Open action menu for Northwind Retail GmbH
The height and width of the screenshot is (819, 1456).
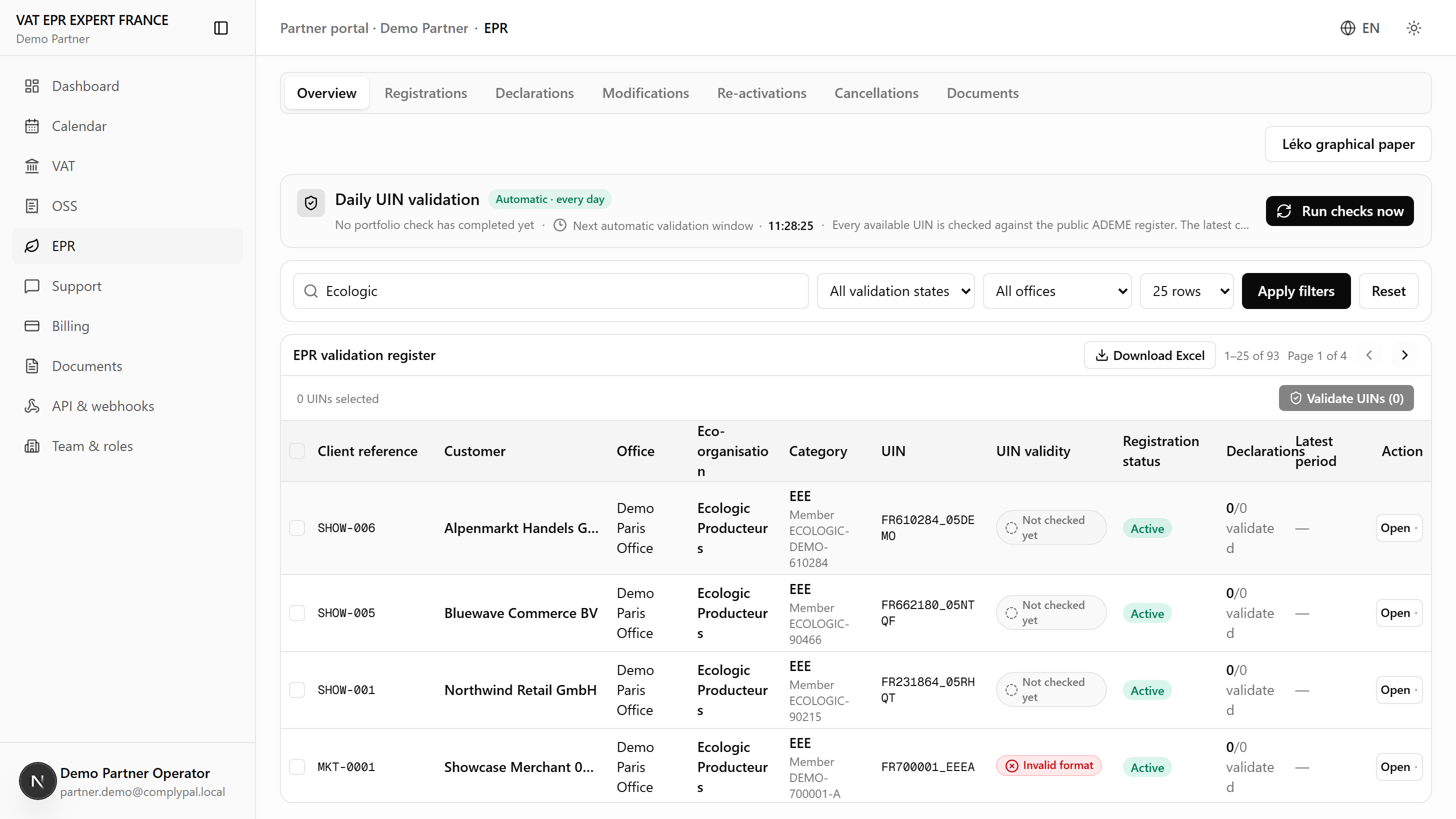click(x=1399, y=690)
